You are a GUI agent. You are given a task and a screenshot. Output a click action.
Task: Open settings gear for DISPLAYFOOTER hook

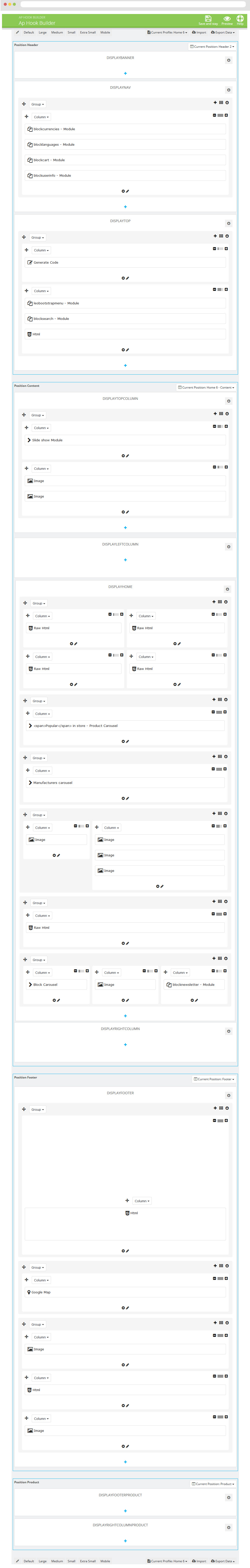tap(229, 1096)
